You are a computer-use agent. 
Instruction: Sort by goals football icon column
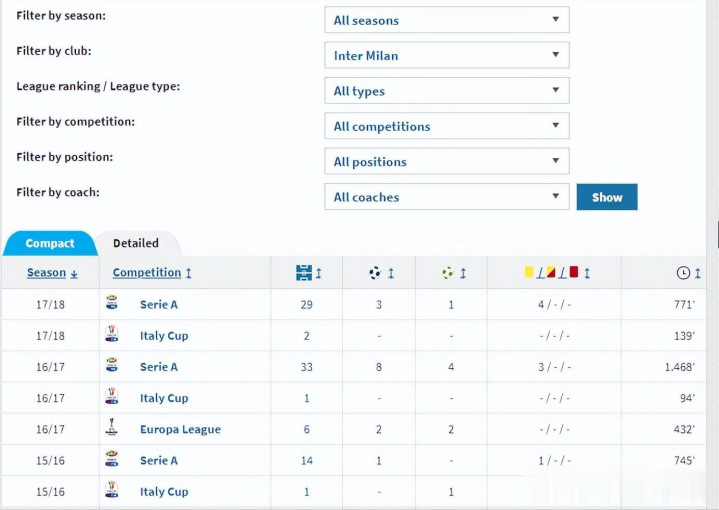click(x=381, y=273)
